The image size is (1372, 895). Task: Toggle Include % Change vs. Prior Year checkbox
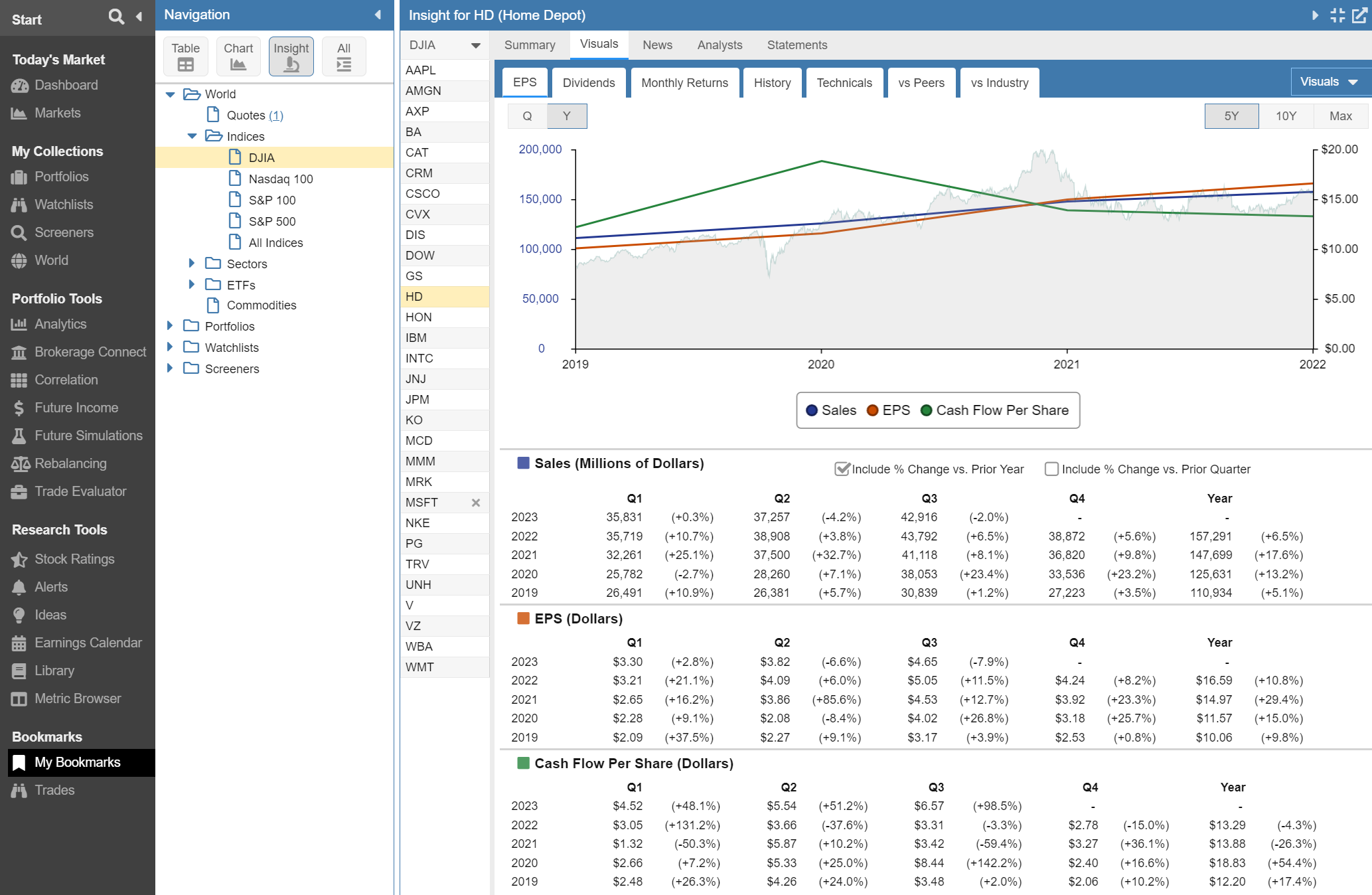tap(842, 469)
